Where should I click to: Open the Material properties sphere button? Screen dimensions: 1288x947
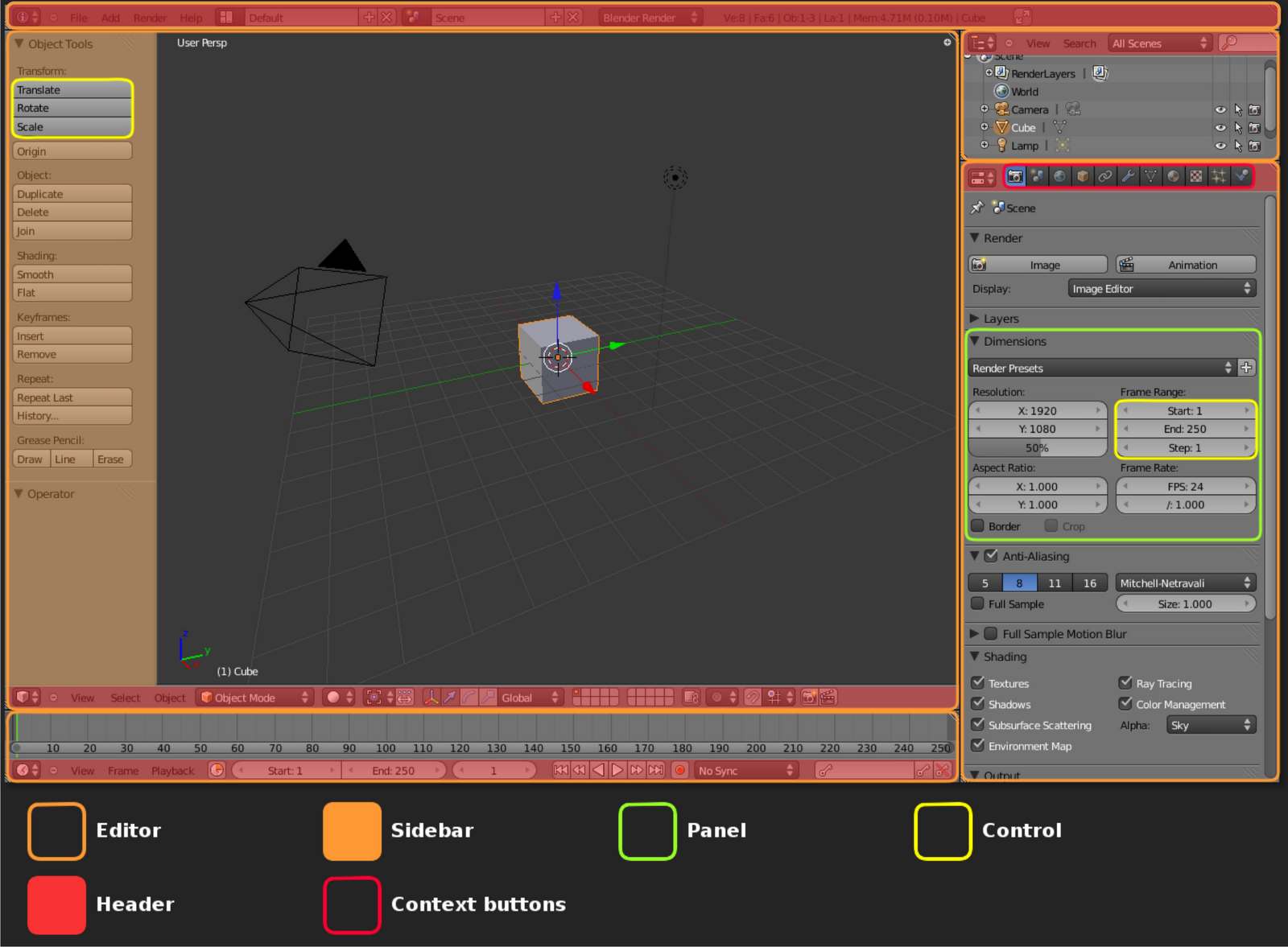1174,176
